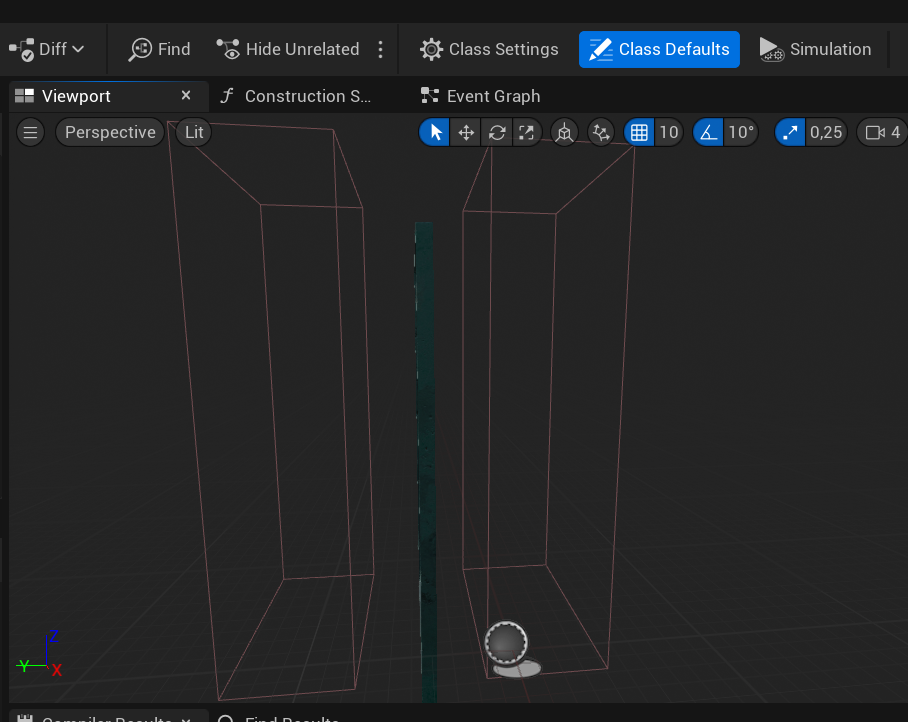
Task: Select the Rotate tool in viewport toolbar
Action: (497, 132)
